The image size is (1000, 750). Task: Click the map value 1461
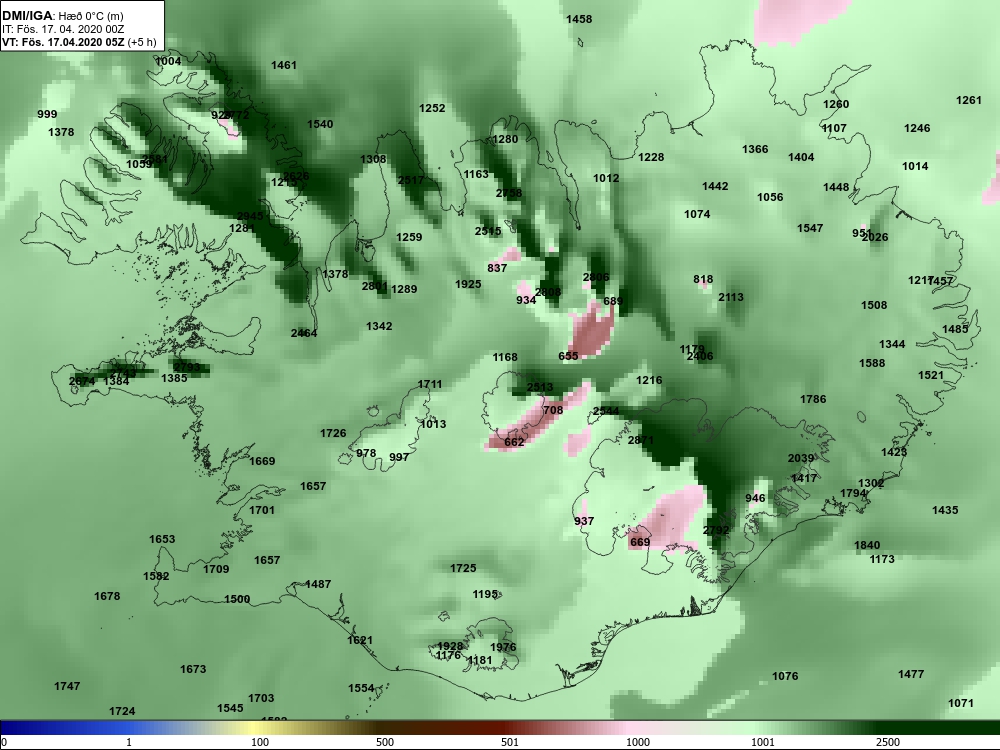point(284,65)
